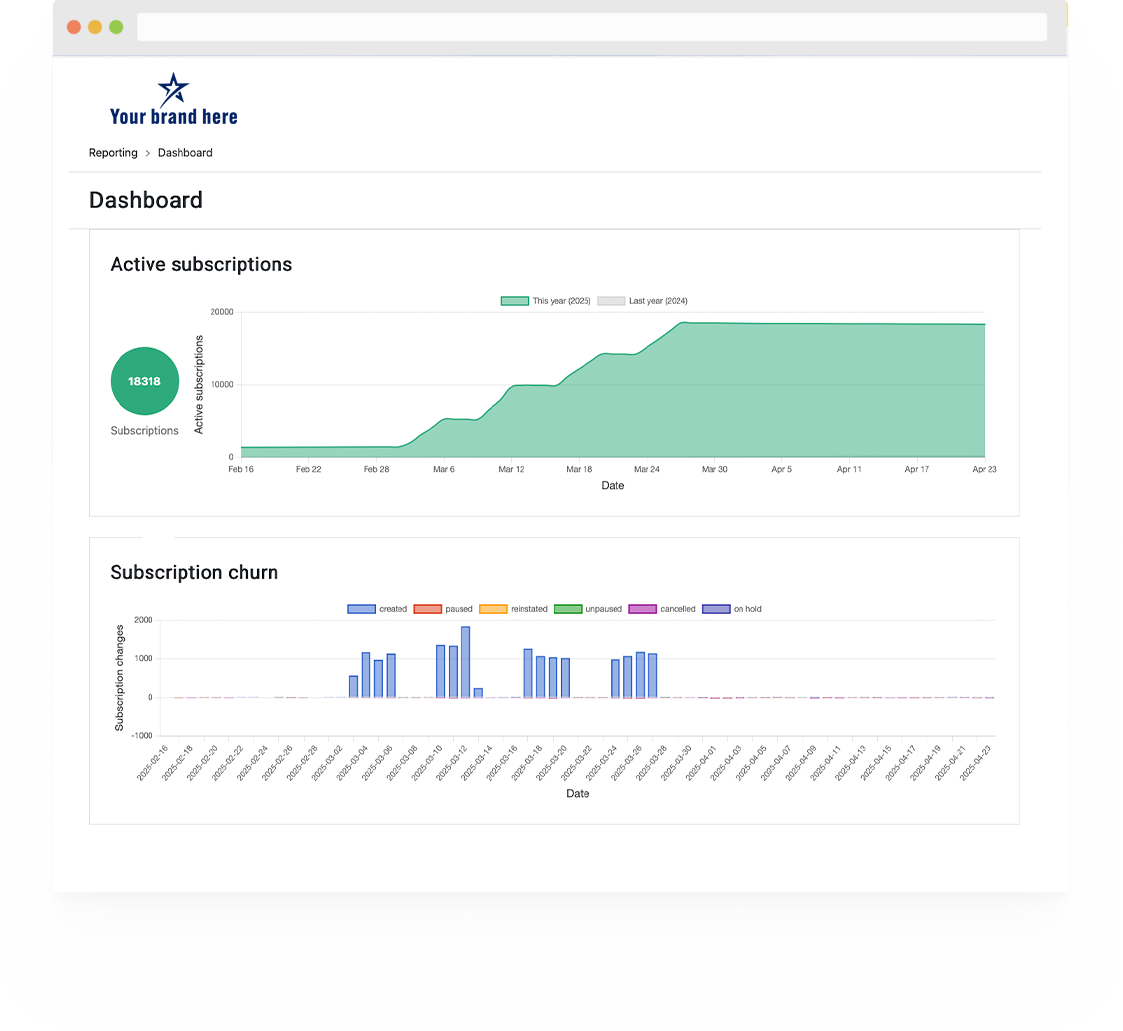Toggle the 'created' churn legend
1123x1031 pixels.
(377, 609)
